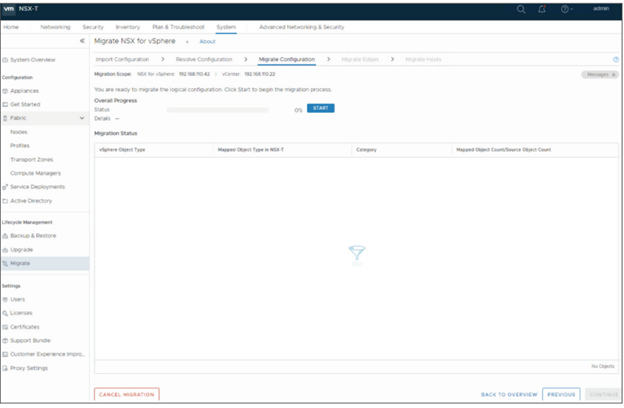Image resolution: width=624 pixels, height=408 pixels.
Task: Collapse the Fabric section chevron
Action: click(x=82, y=118)
